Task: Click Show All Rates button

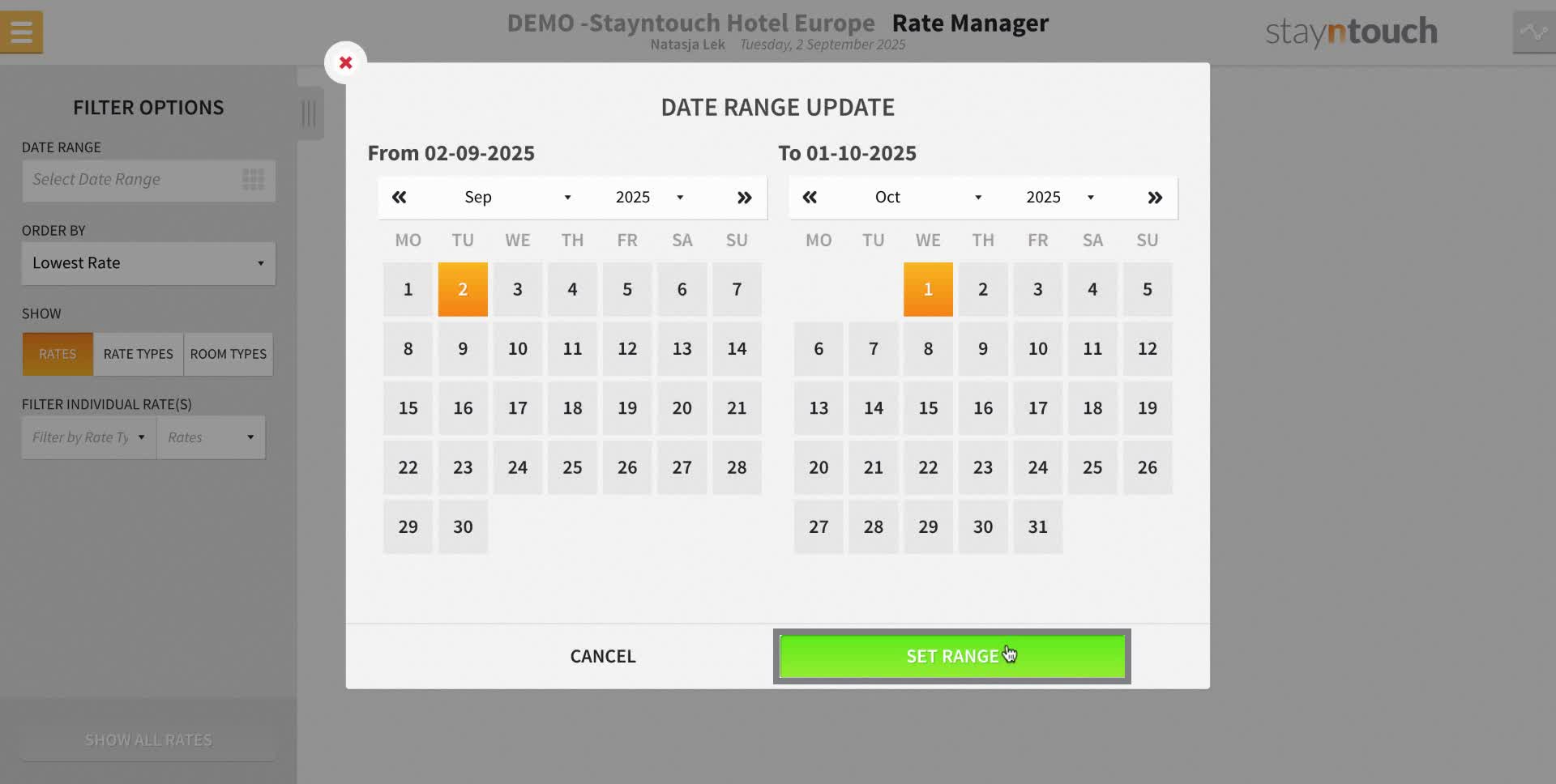Action: [148, 740]
